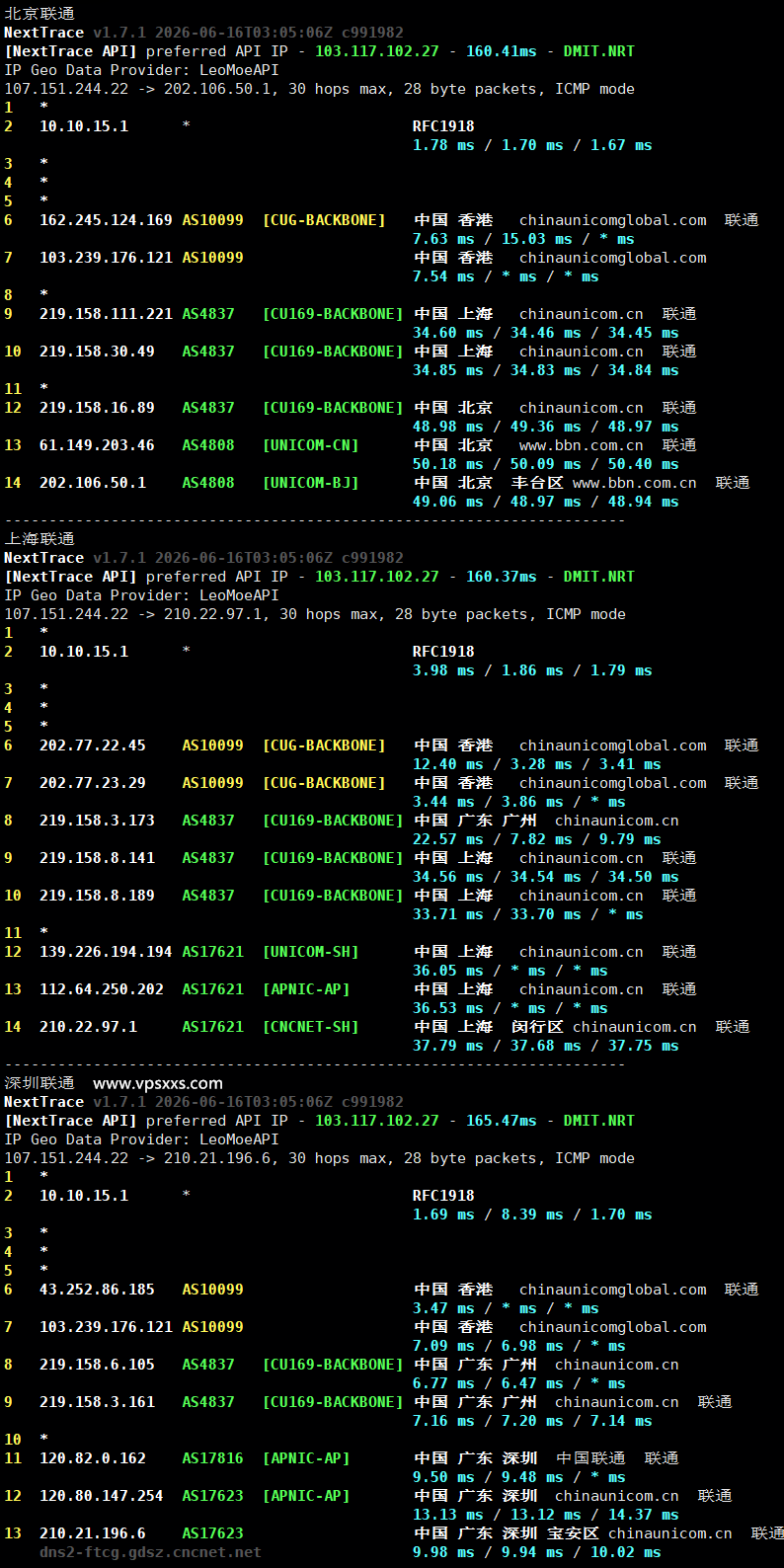The width and height of the screenshot is (784, 1568).
Task: Click hop IP 219.158.3.173
Action: pyautogui.click(x=97, y=821)
